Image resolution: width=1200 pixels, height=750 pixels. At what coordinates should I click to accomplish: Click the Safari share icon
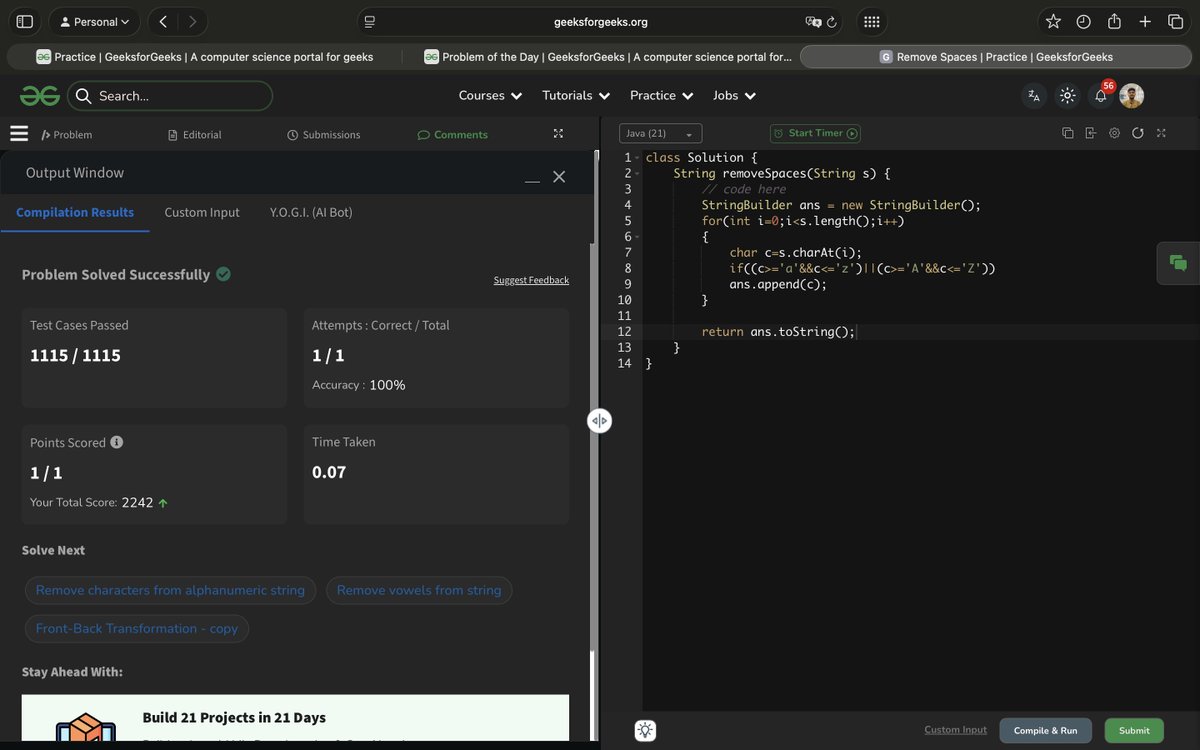(x=1114, y=21)
